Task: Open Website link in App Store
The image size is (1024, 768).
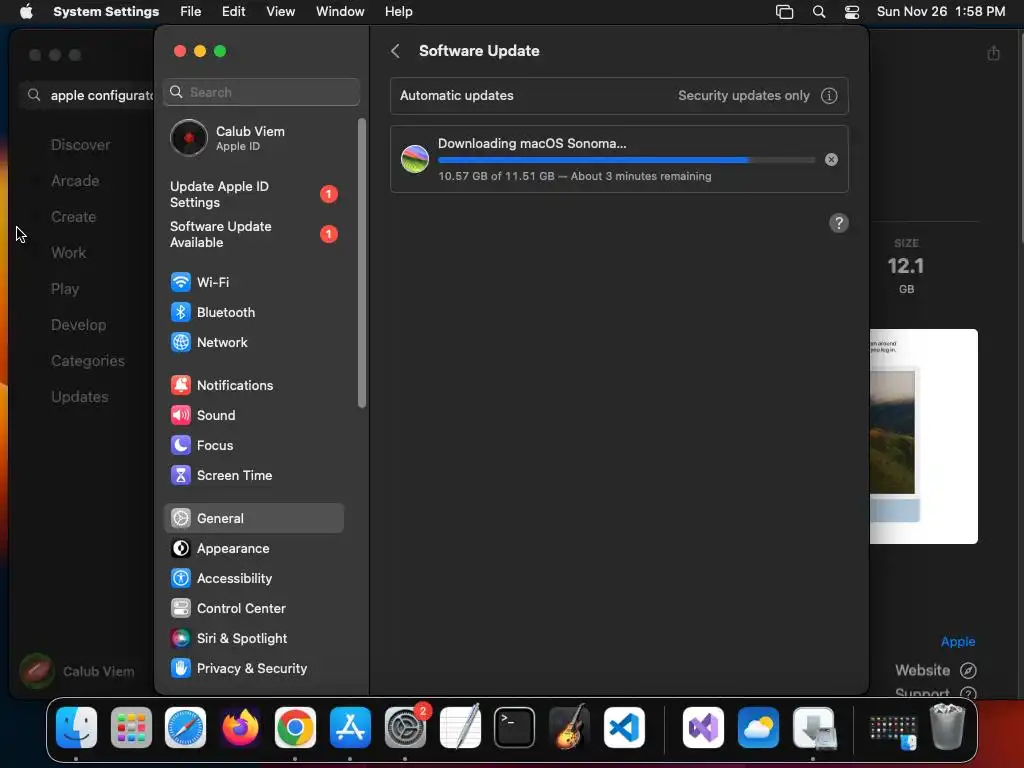Action: [x=935, y=671]
